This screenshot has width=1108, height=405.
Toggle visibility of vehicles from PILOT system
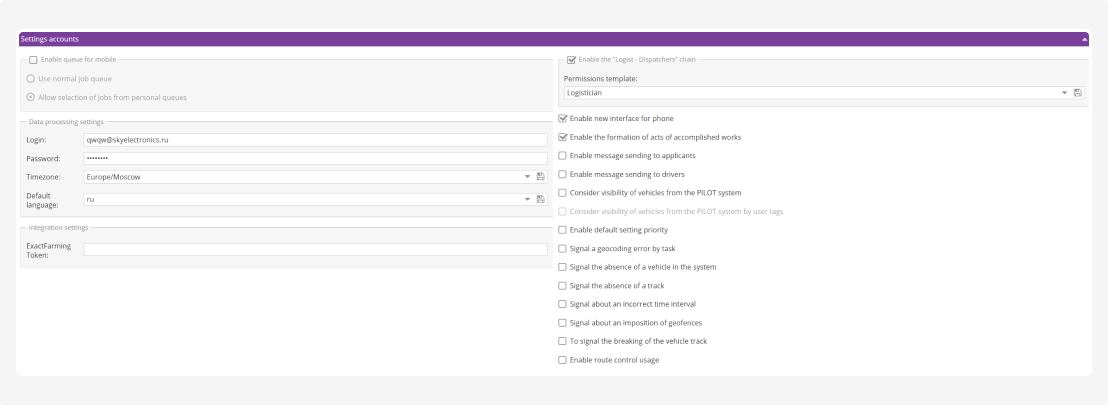coord(562,192)
